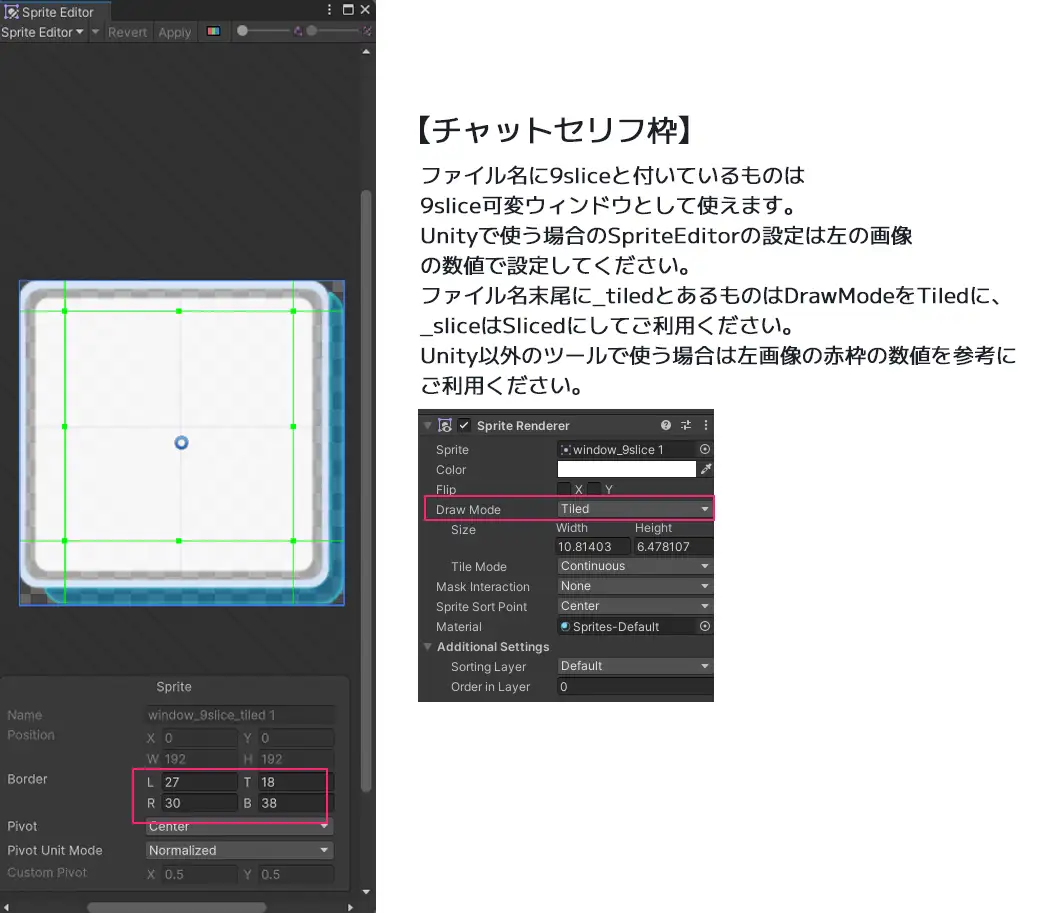Enable the Flip Y checkbox
This screenshot has height=913, width=1053.
click(x=594, y=489)
